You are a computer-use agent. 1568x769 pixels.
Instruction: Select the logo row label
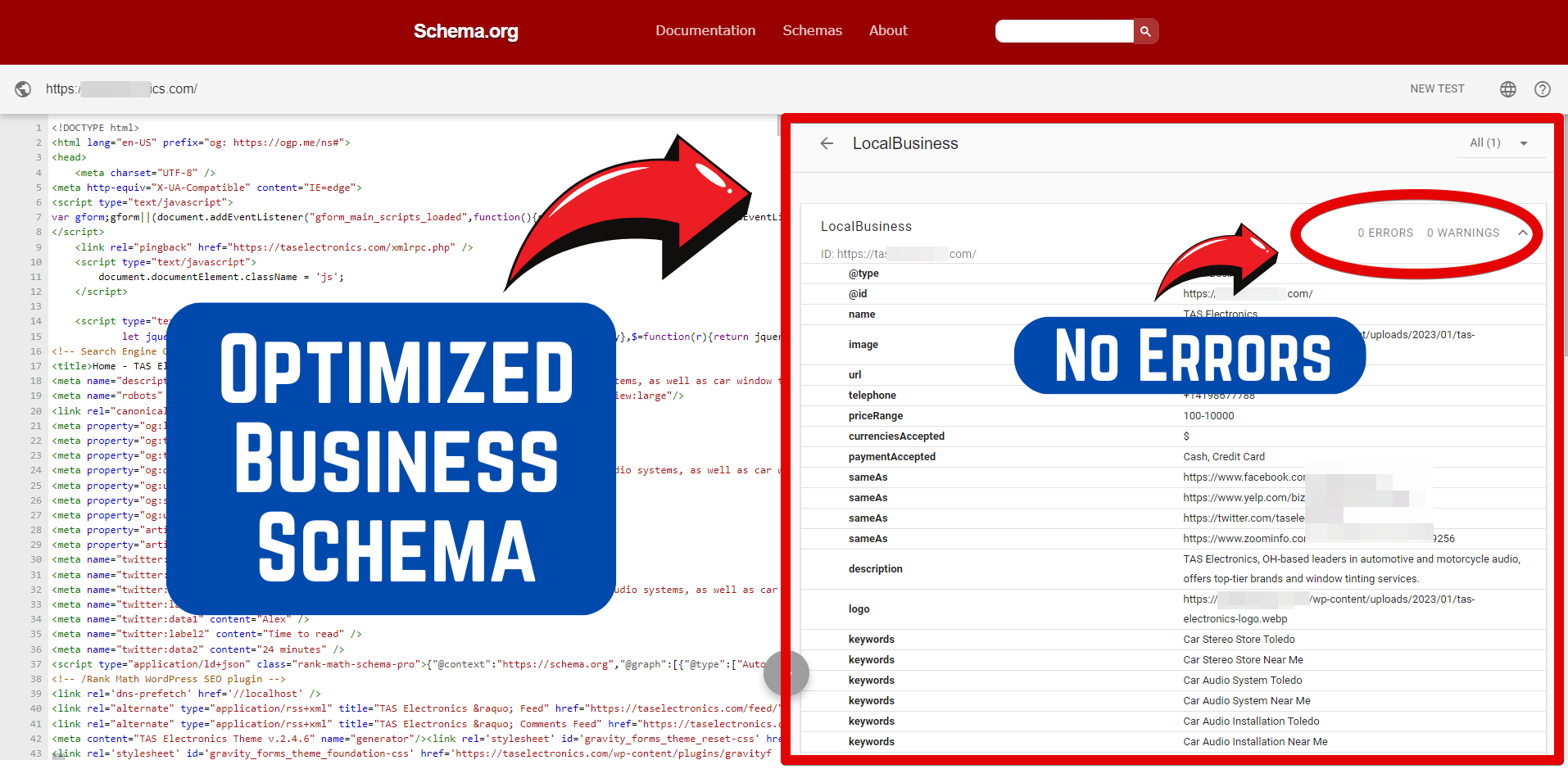(x=859, y=609)
